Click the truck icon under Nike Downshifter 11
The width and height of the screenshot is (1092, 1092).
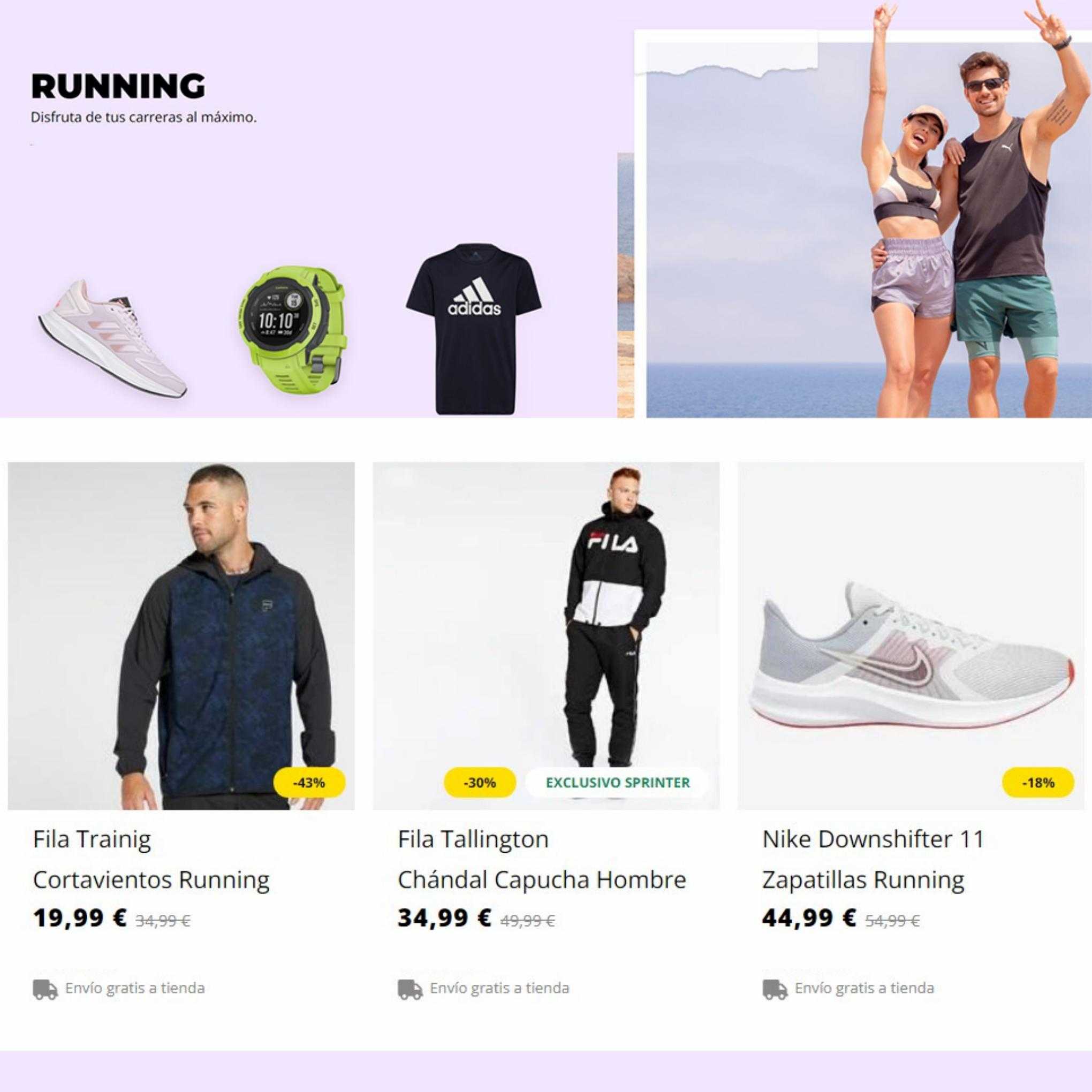[775, 989]
